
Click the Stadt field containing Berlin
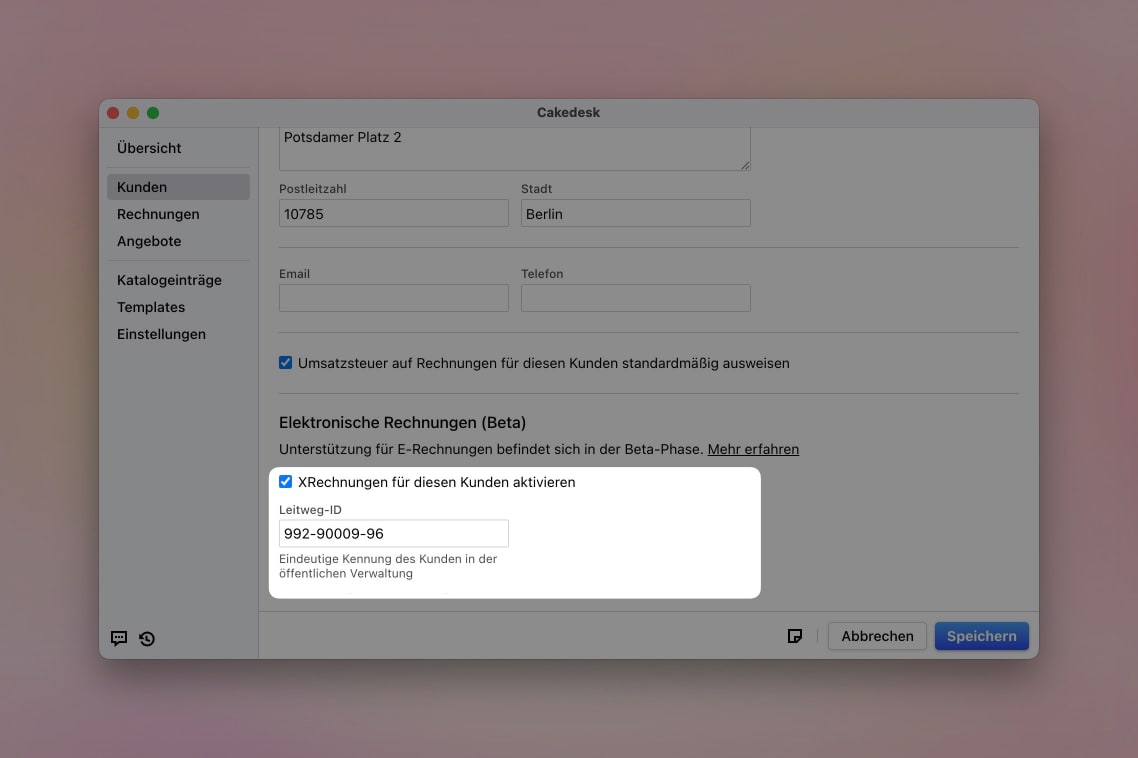tap(635, 213)
